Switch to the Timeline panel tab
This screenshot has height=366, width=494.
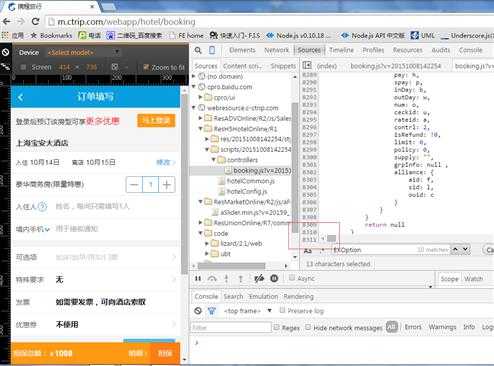[x=341, y=50]
